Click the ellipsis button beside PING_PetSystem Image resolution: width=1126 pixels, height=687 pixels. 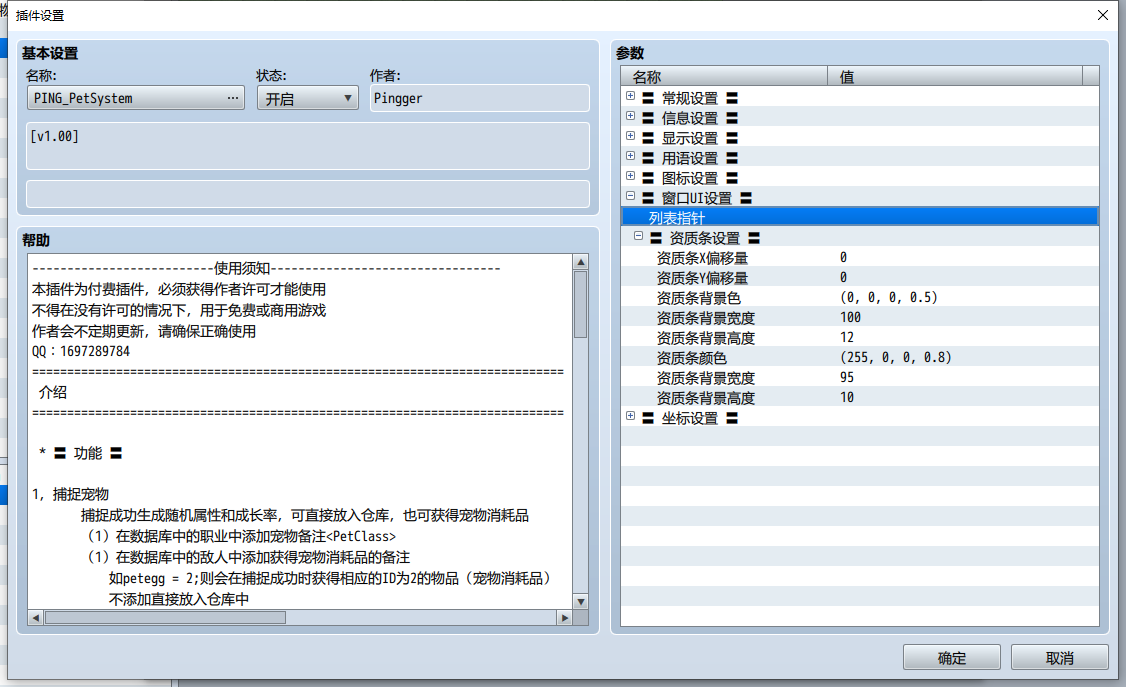click(233, 98)
